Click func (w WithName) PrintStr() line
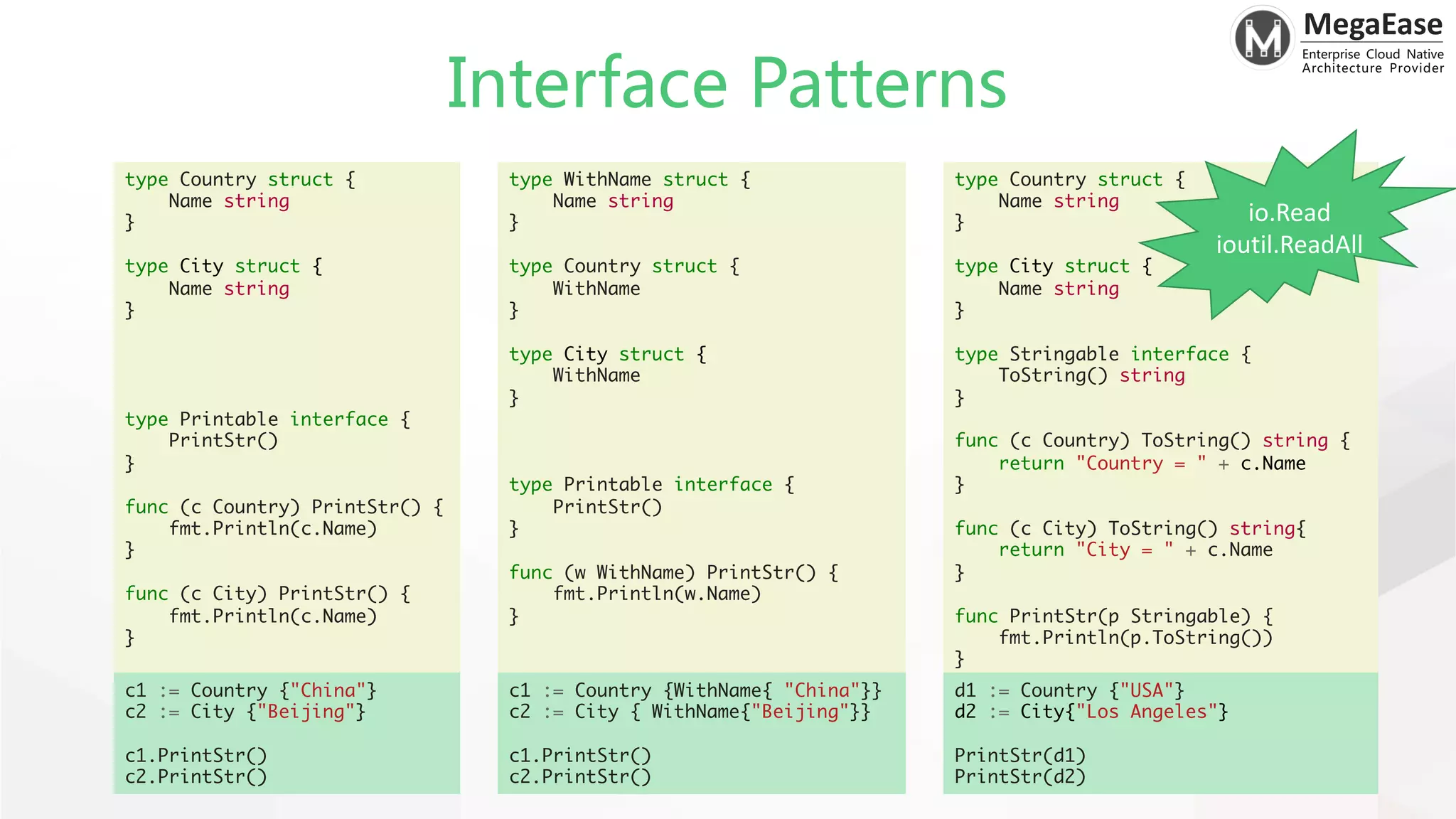This screenshot has width=1456, height=819. pyautogui.click(x=673, y=572)
